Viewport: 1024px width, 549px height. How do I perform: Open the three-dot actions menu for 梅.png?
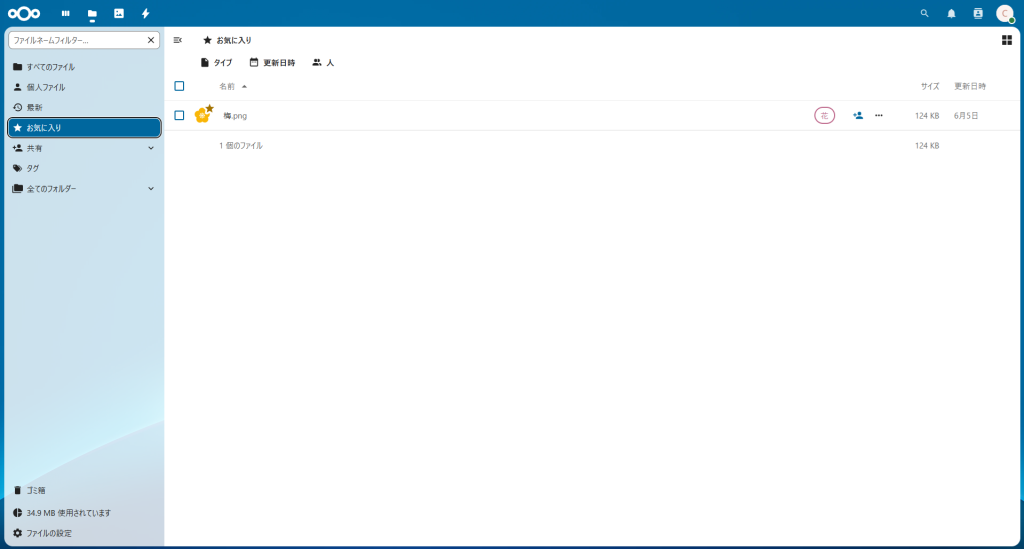879,115
